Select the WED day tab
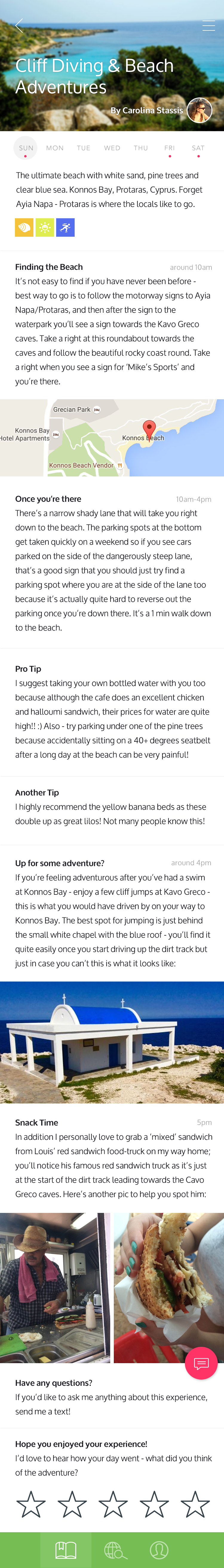This screenshot has height=1568, width=224. point(112,148)
